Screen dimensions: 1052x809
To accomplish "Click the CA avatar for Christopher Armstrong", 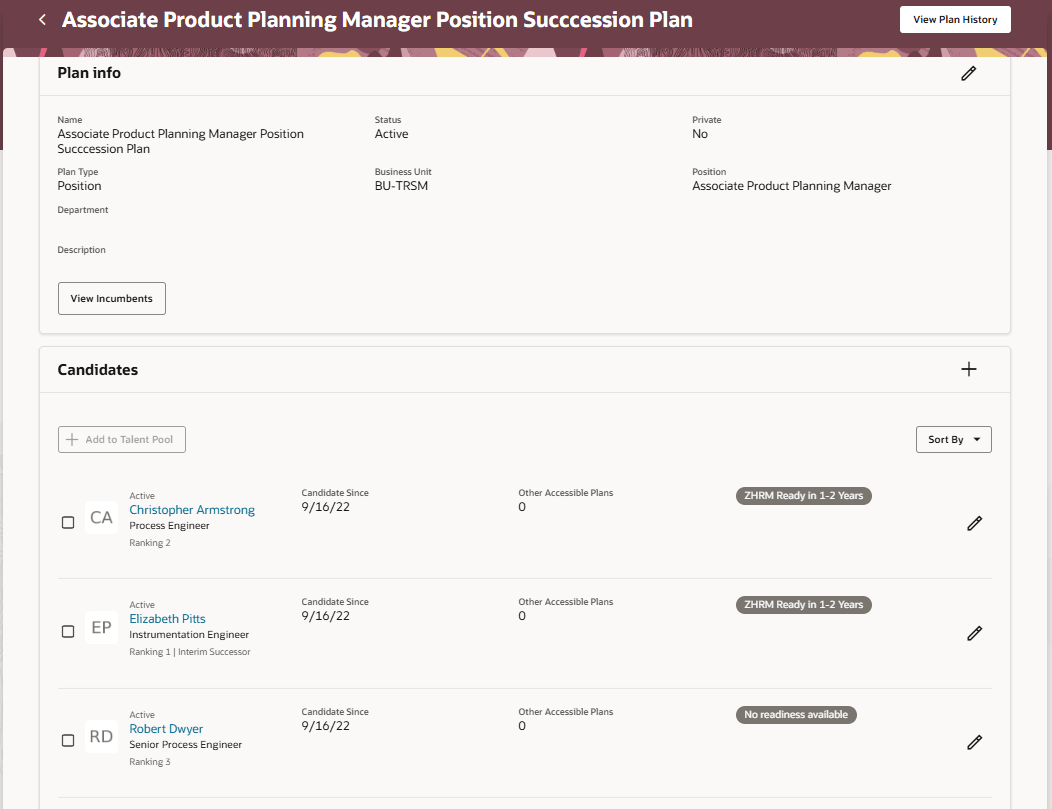I will coord(101,518).
